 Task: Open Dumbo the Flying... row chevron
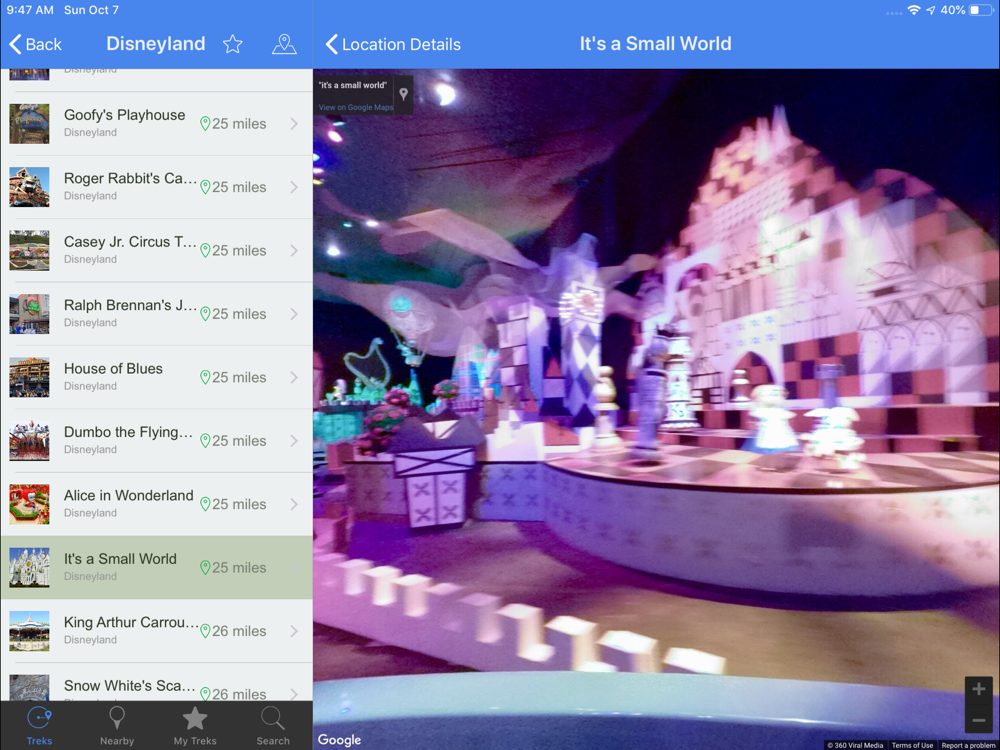click(294, 441)
